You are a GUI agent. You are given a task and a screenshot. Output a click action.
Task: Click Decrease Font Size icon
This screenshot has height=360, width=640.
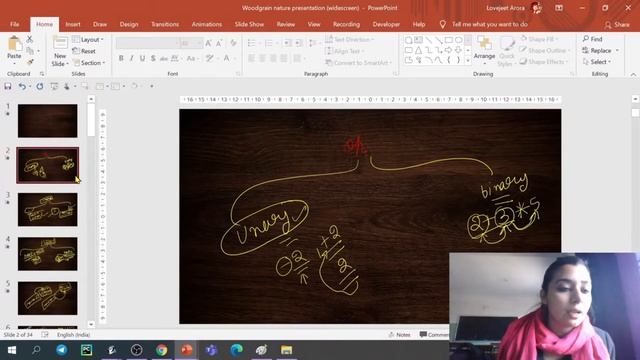pyautogui.click(x=219, y=43)
